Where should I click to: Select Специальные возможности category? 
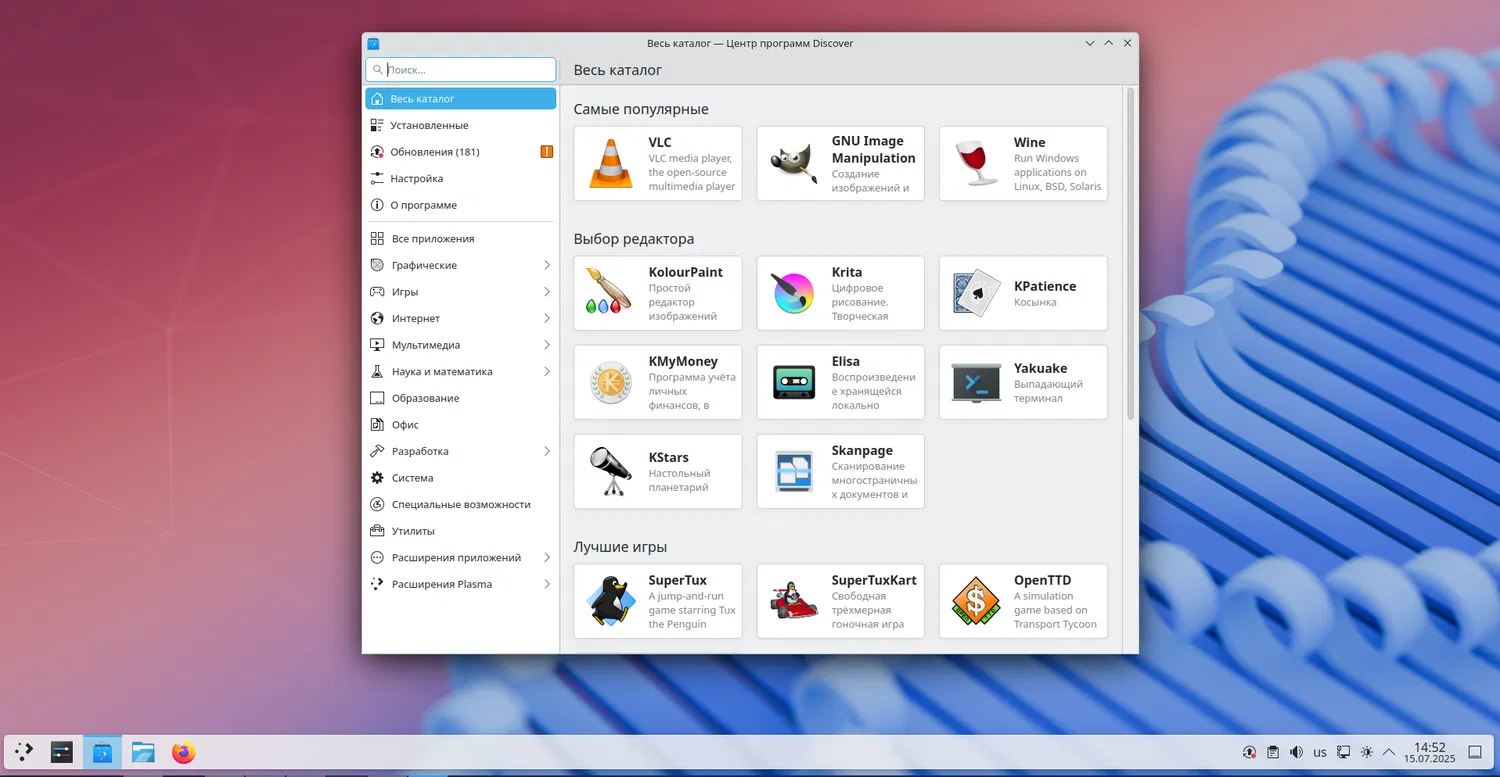(x=461, y=504)
